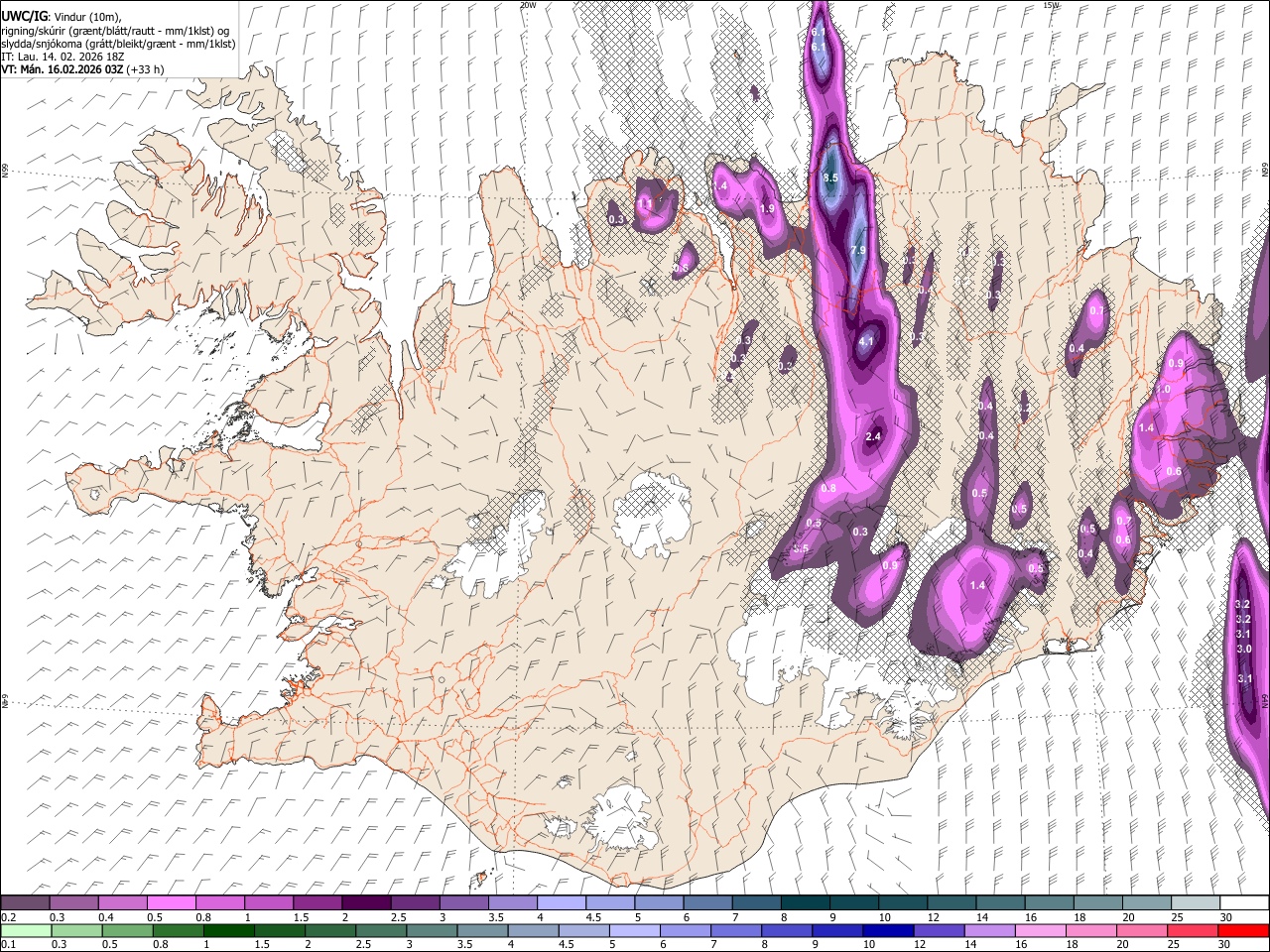Click the 1.9 precipitation value on the map
This screenshot has width=1270, height=952.
767,208
